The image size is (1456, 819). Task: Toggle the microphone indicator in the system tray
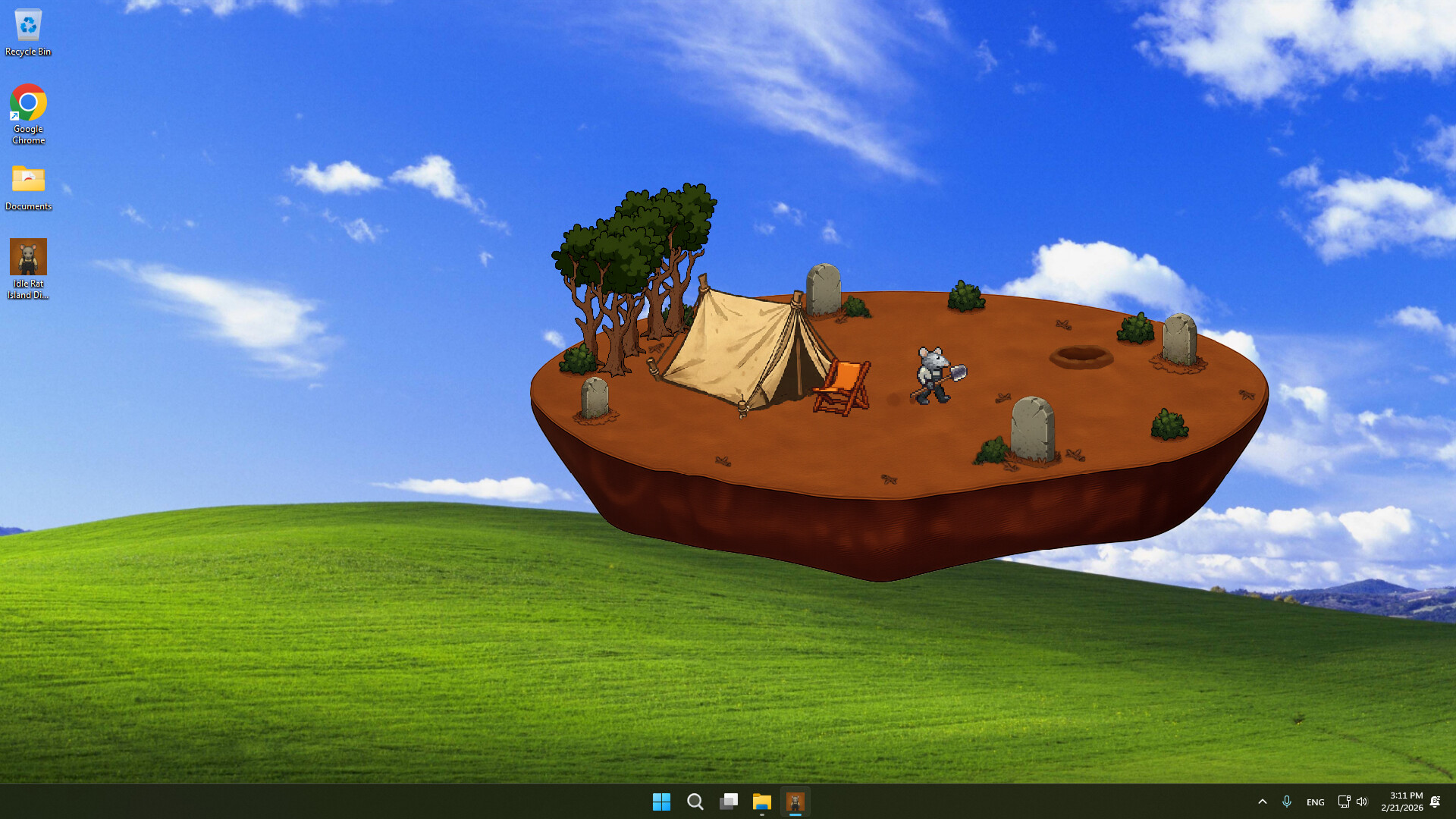tap(1287, 802)
